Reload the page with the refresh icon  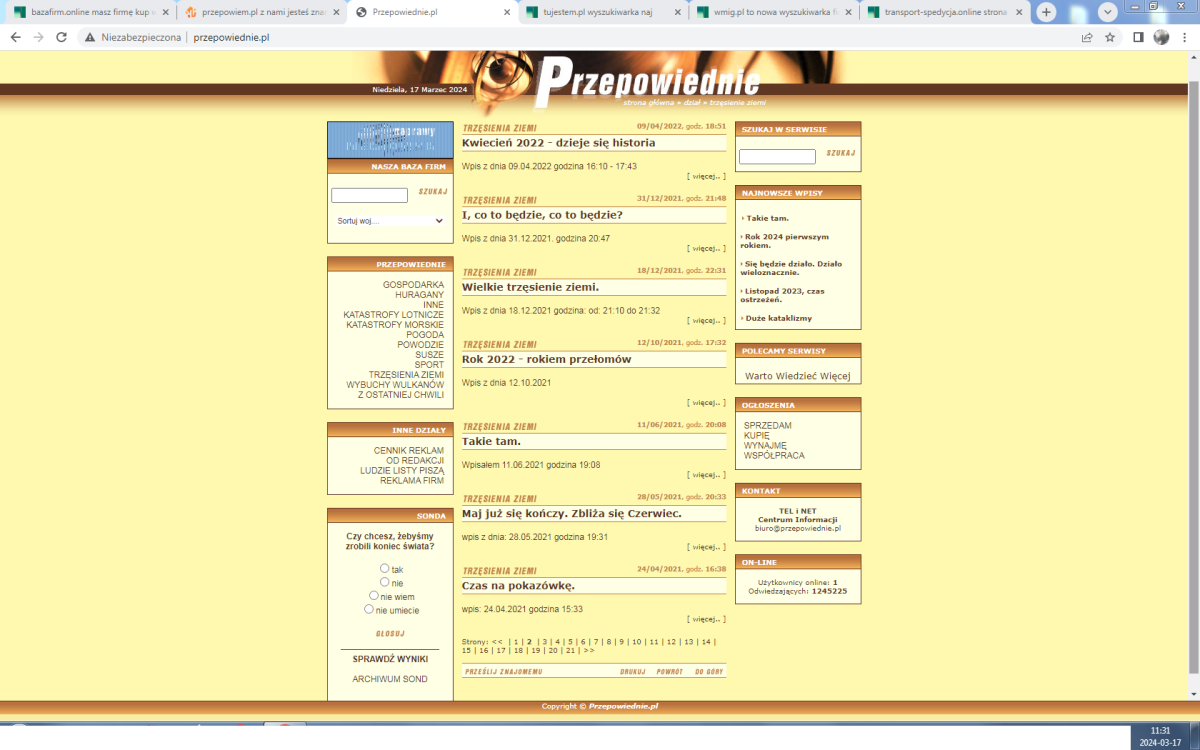[x=62, y=37]
